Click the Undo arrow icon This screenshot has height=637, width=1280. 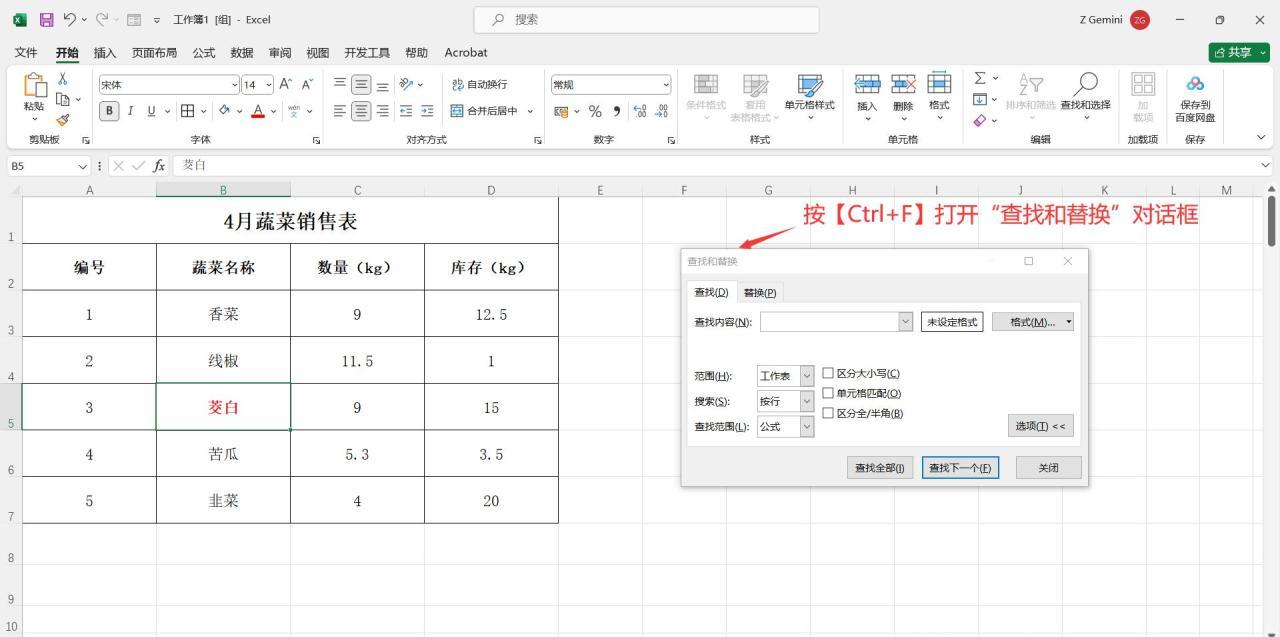click(71, 19)
